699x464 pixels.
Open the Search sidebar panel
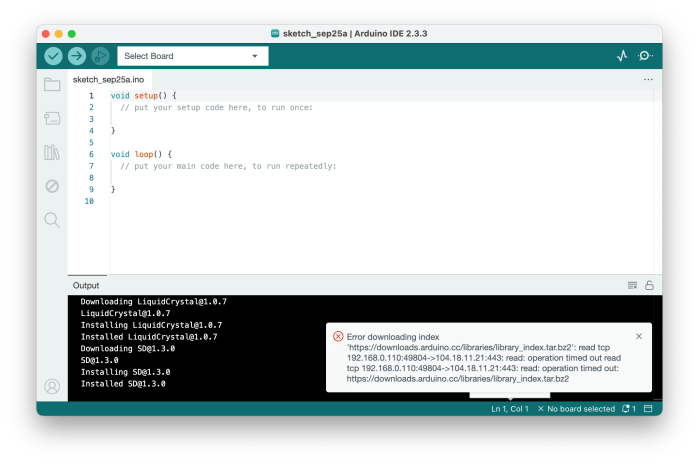click(x=52, y=219)
